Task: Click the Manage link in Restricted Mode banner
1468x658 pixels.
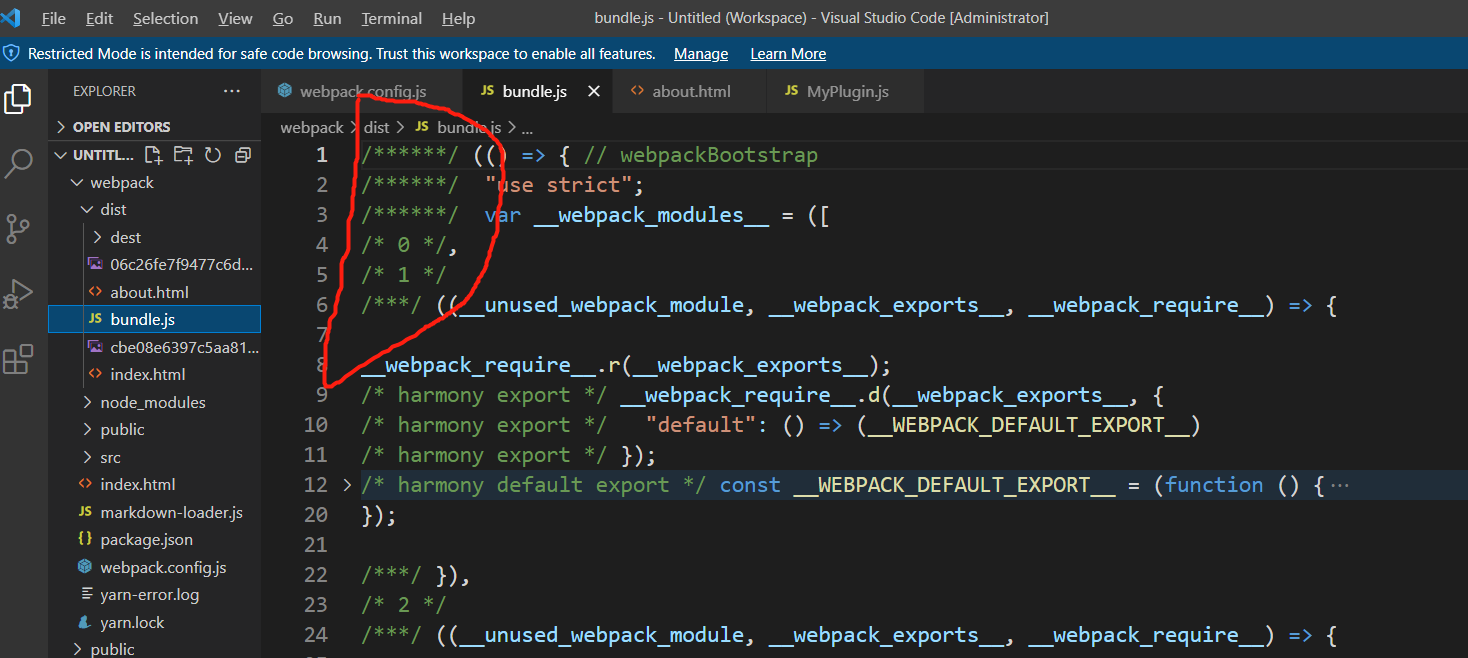Action: point(701,54)
